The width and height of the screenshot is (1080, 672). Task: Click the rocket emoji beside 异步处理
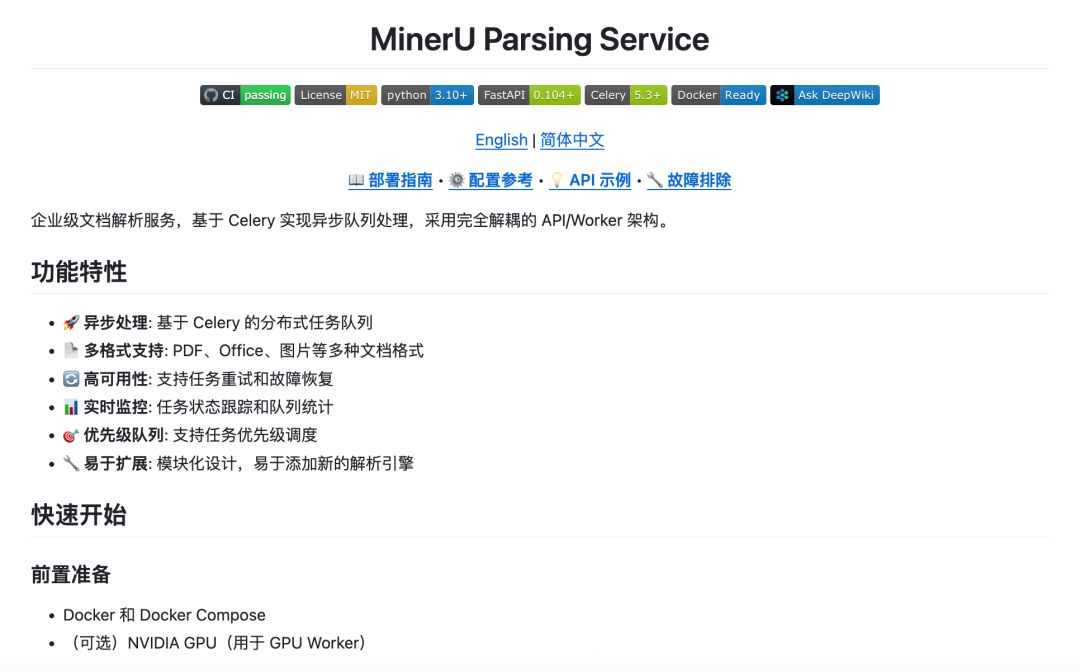coord(71,323)
